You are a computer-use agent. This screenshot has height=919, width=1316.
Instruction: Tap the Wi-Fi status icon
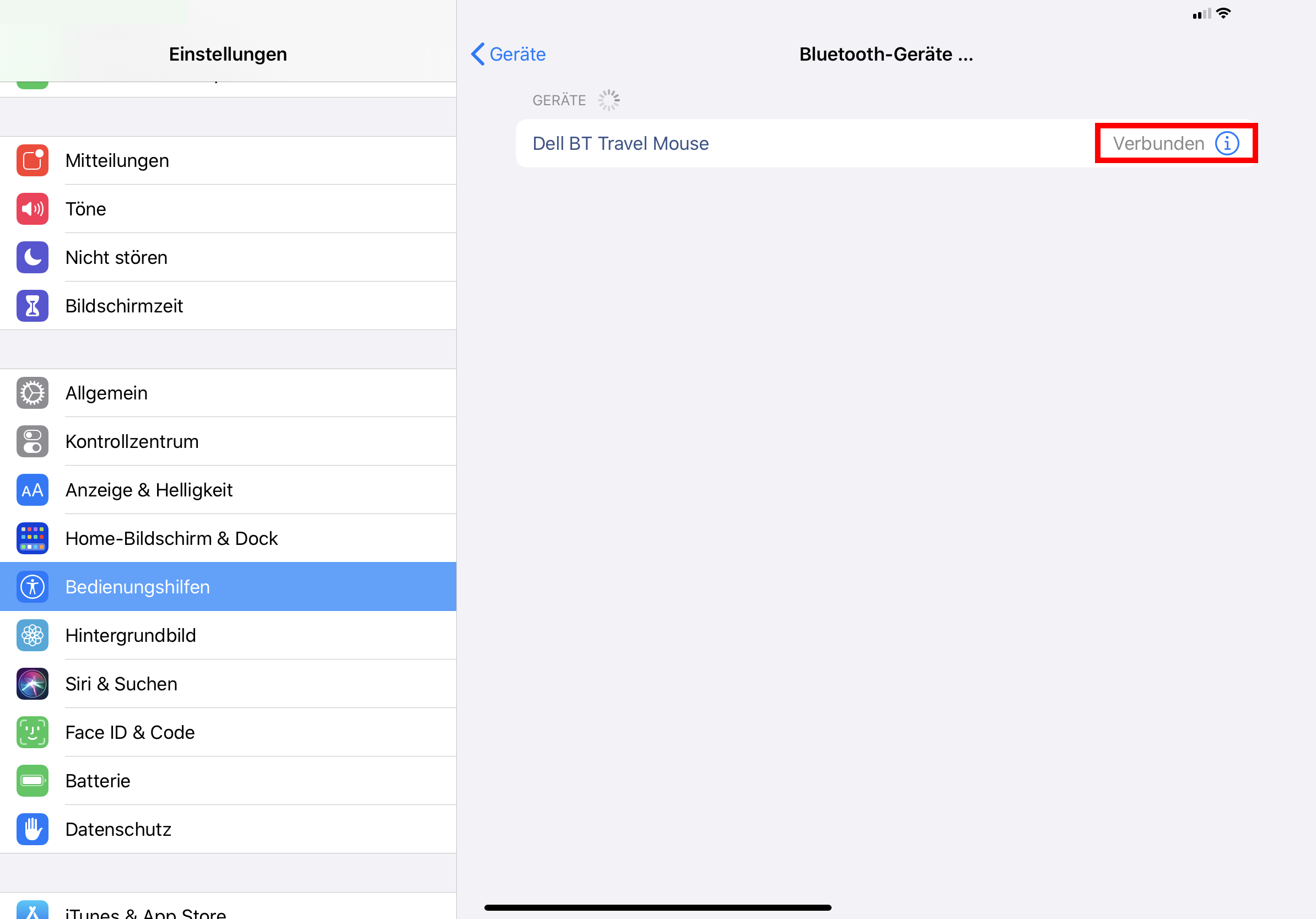tap(1223, 13)
